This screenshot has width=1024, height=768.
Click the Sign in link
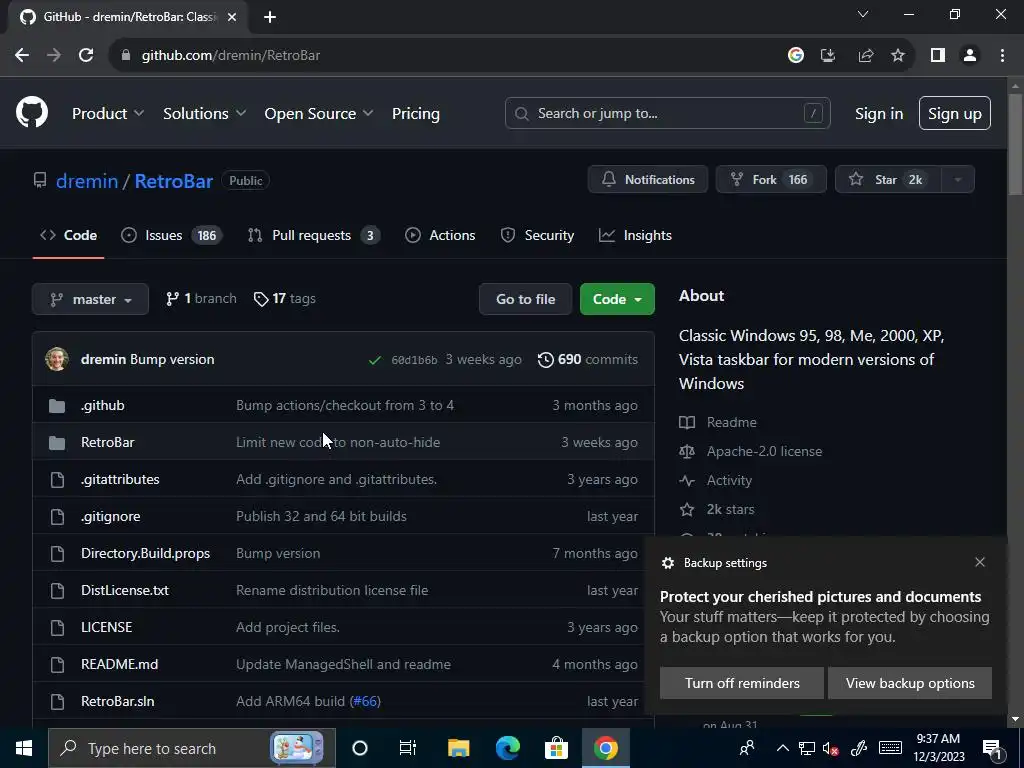pos(879,114)
